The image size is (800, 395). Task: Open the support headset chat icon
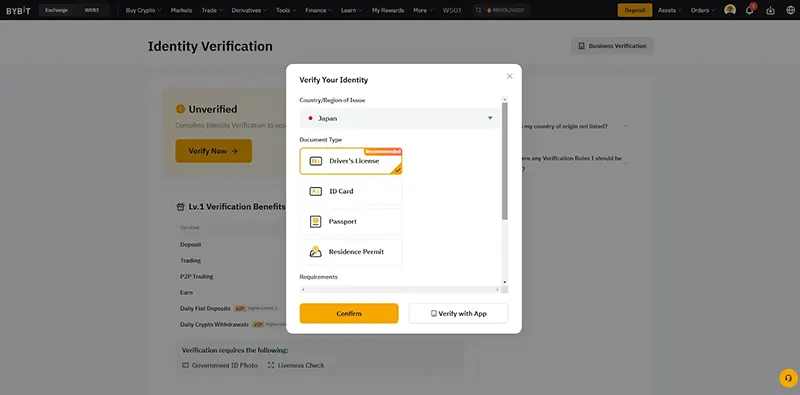point(788,378)
